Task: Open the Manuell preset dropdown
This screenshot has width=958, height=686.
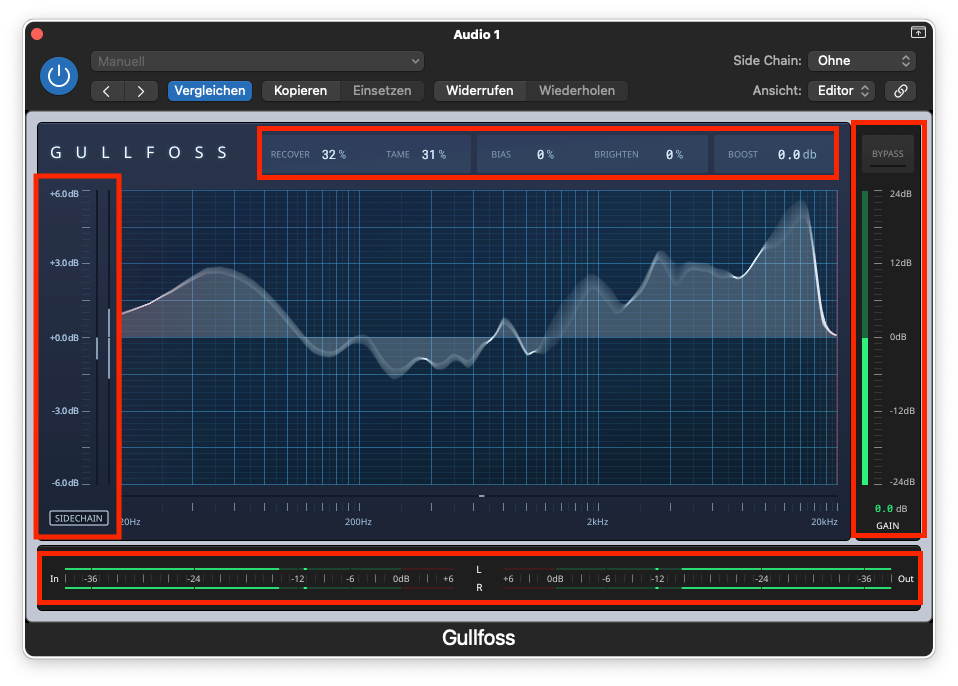Action: tap(257, 61)
